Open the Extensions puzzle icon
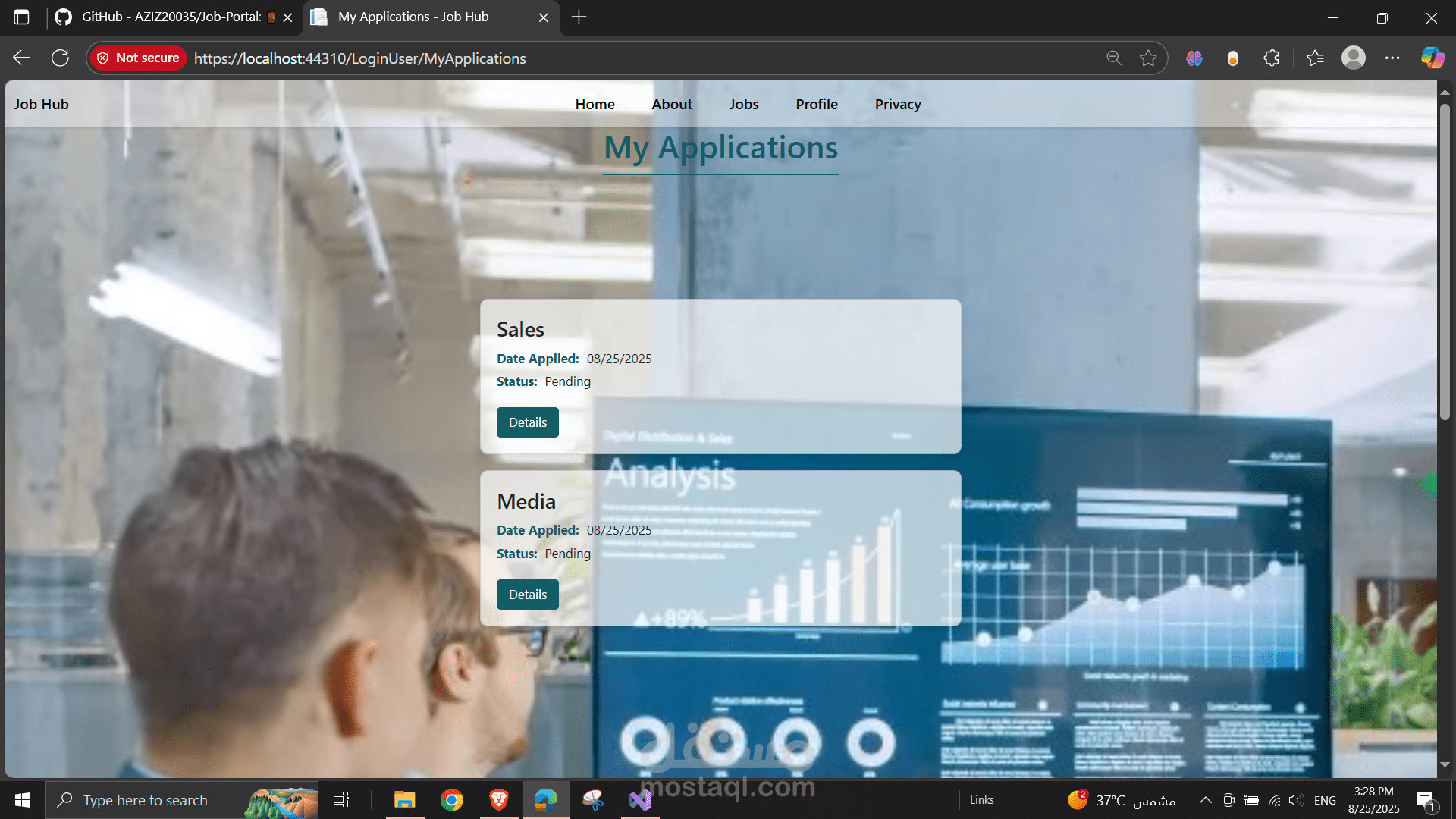1456x819 pixels. tap(1272, 58)
